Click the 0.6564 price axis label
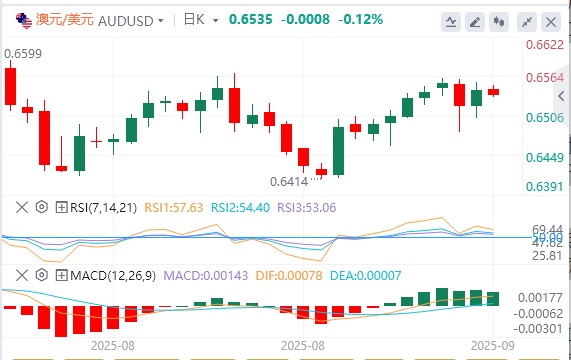The width and height of the screenshot is (571, 360). coord(545,78)
